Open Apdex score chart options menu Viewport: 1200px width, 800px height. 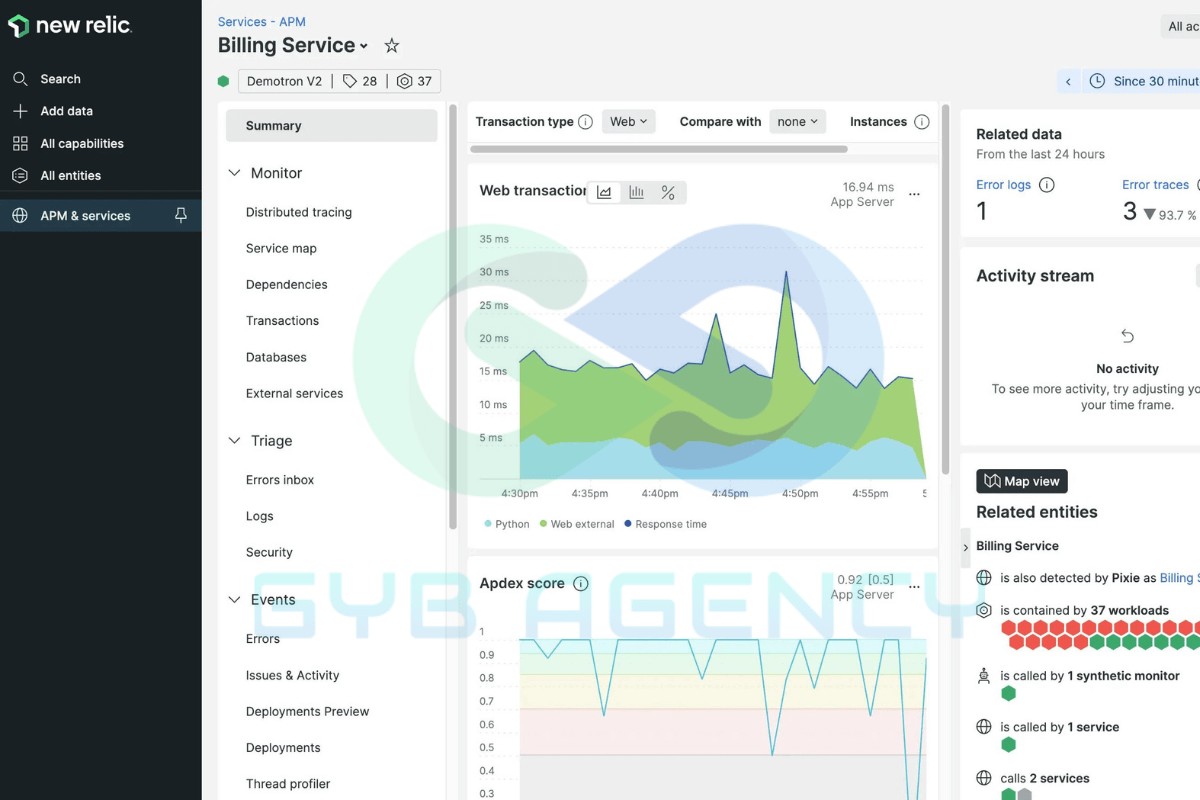click(914, 587)
